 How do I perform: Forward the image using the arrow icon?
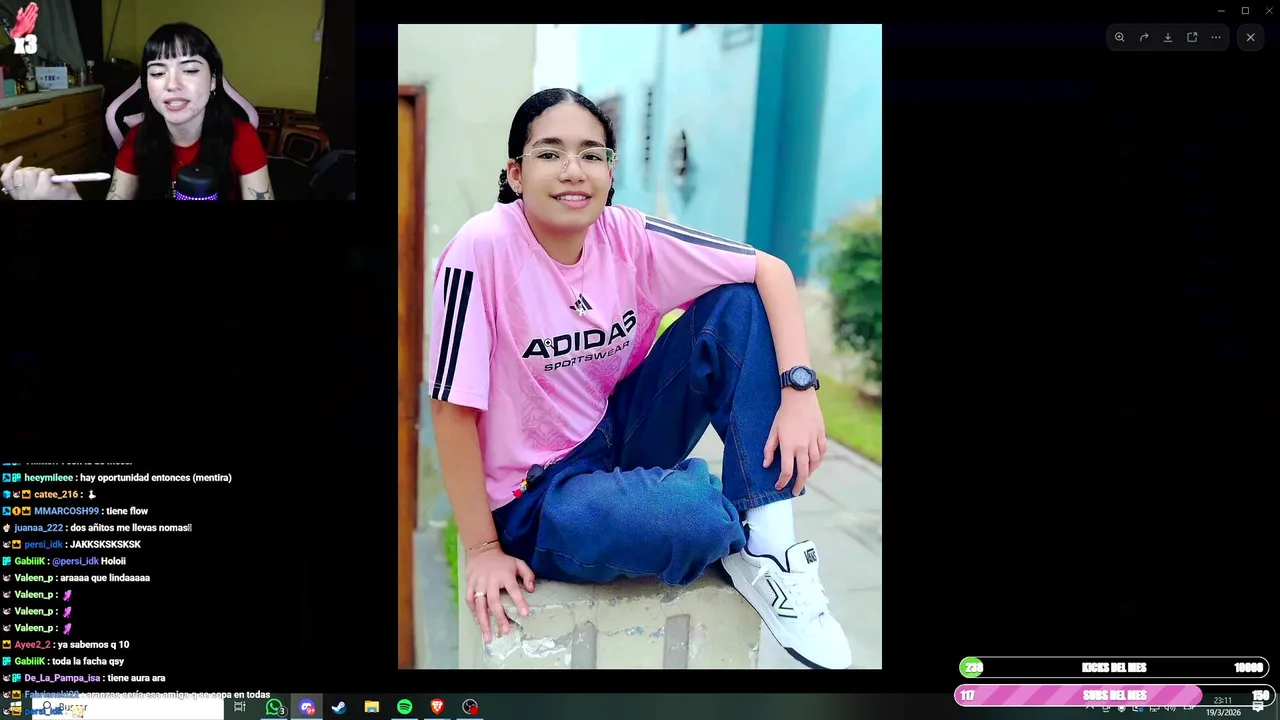tap(1144, 37)
